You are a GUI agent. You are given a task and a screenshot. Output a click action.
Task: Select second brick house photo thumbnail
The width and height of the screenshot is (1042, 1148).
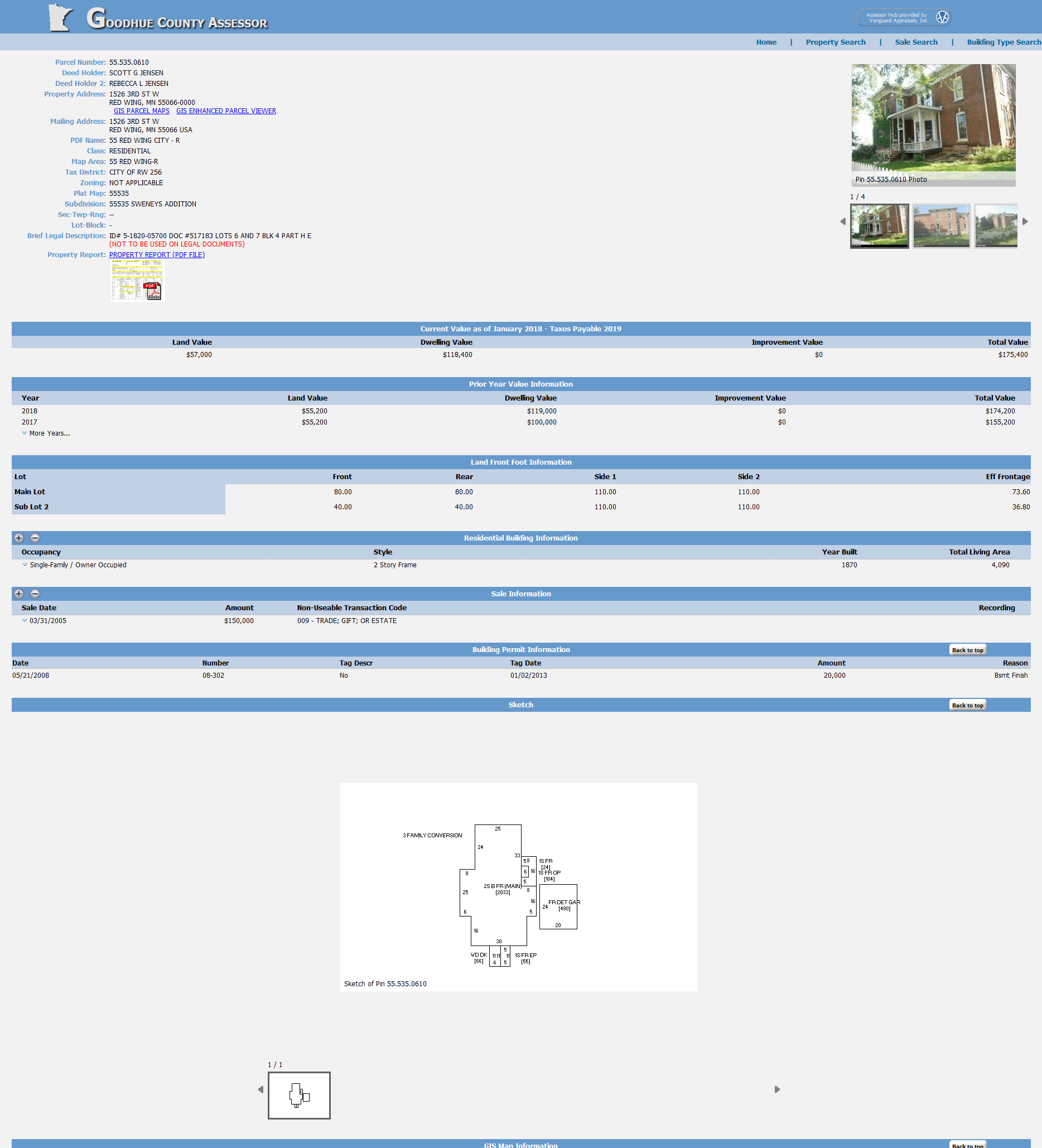coord(940,226)
